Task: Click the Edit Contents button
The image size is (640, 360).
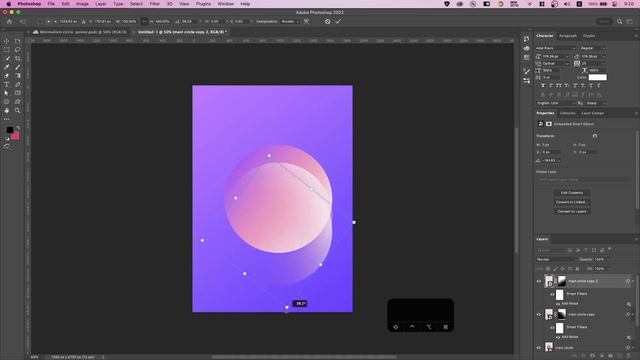Action: click(x=572, y=193)
